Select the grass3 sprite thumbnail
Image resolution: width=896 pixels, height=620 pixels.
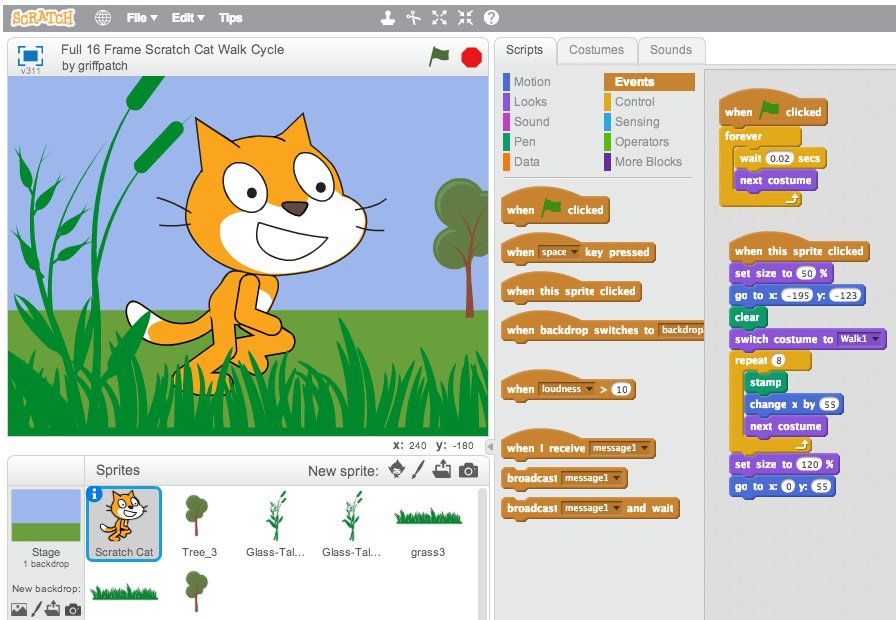tap(428, 525)
